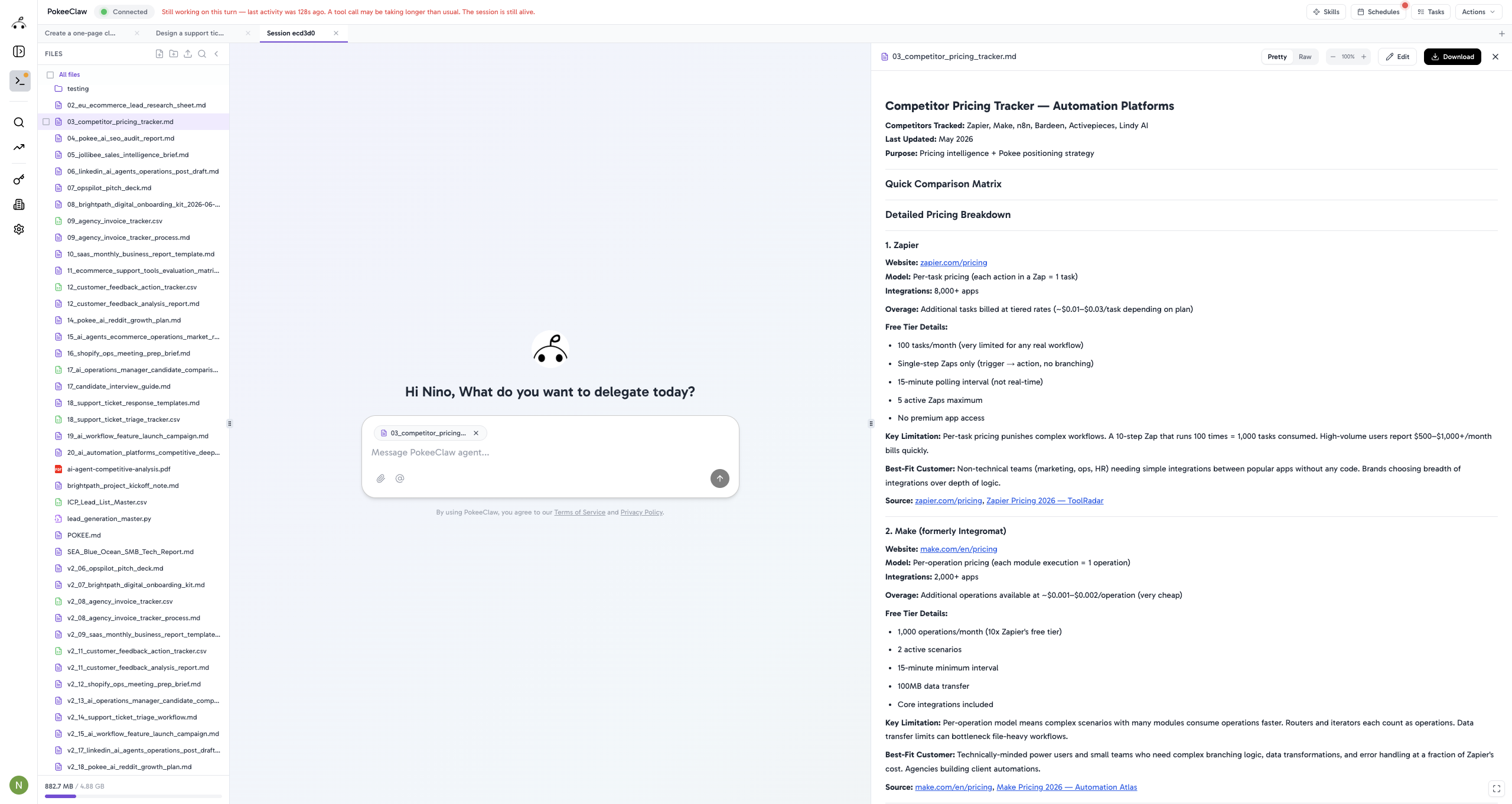
Task: Create a new file icon in Files header
Action: 159,54
